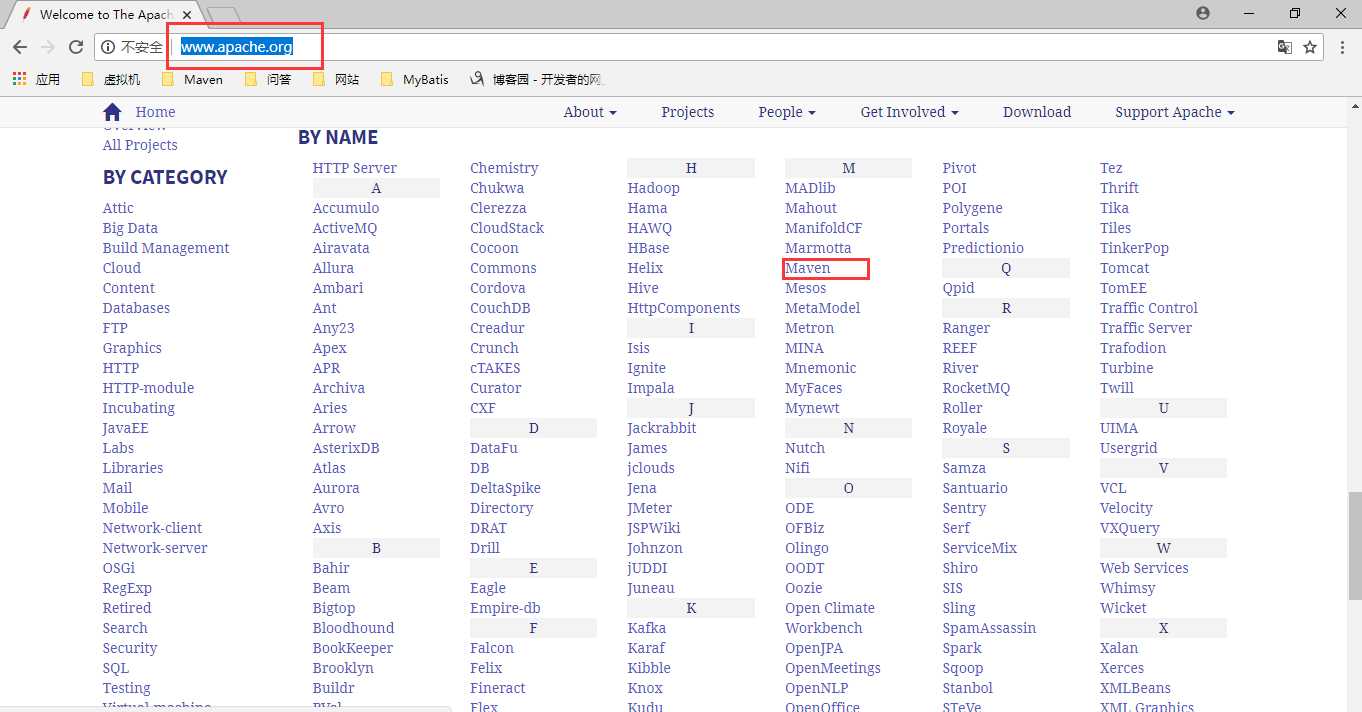The height and width of the screenshot is (712, 1362).
Task: Expand the People dropdown menu
Action: coord(787,112)
